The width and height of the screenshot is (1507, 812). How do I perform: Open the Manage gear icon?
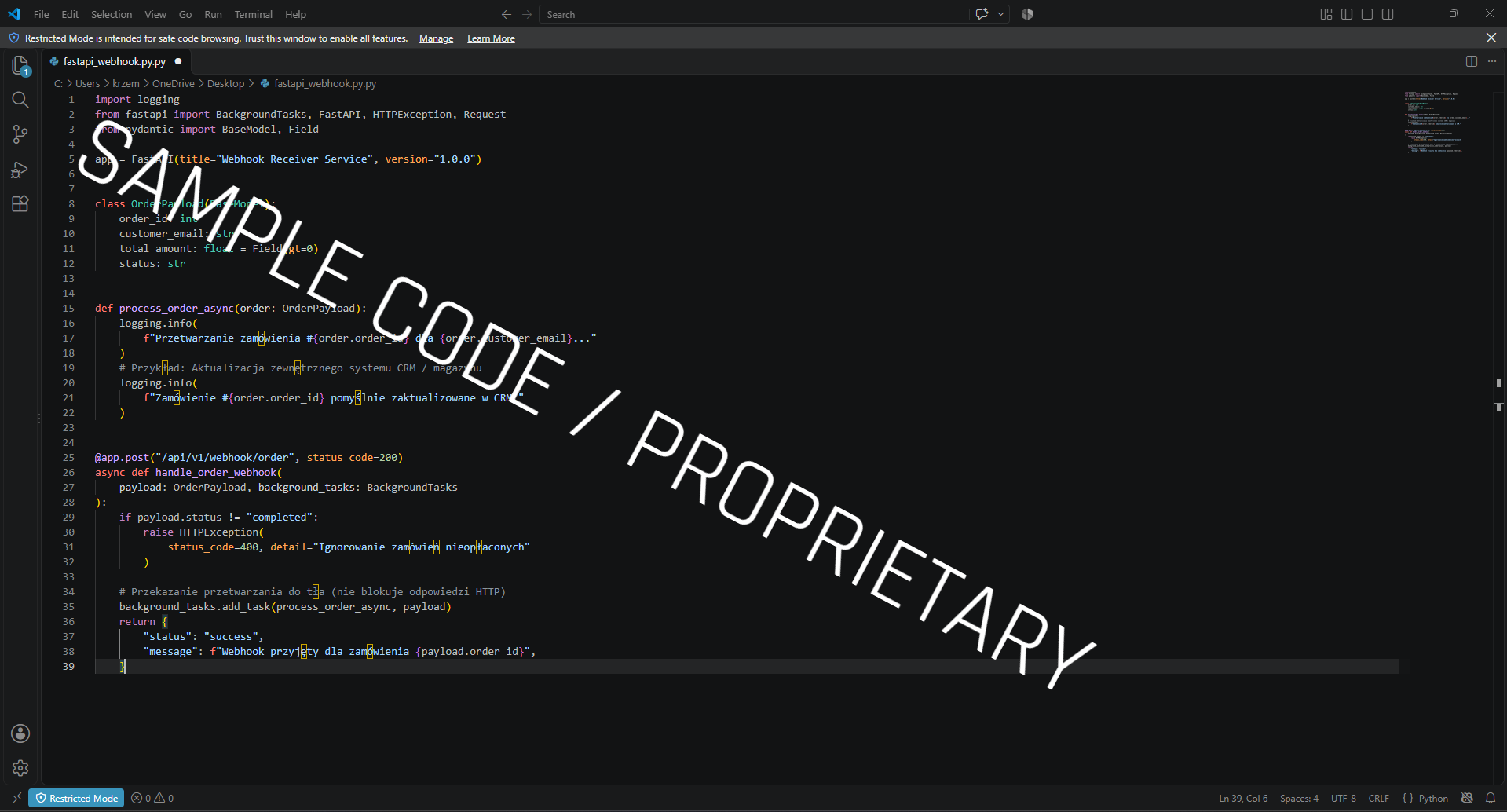pos(20,768)
